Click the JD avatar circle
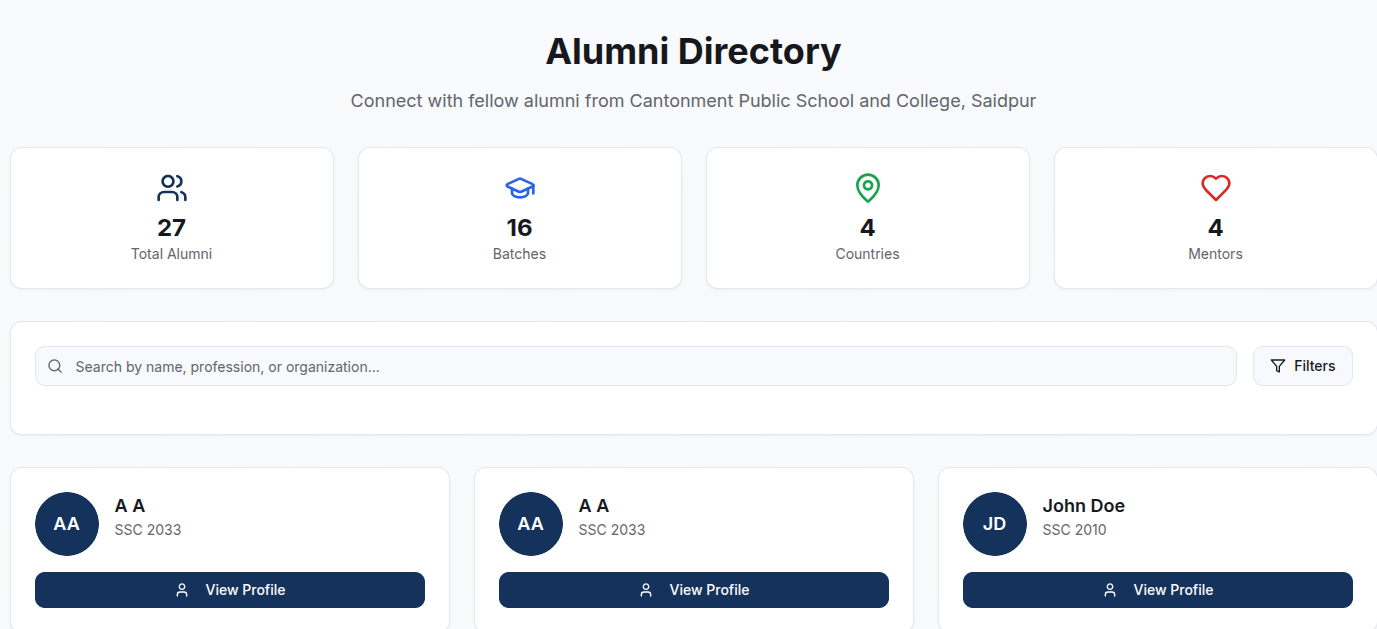The width and height of the screenshot is (1377, 629). [995, 524]
